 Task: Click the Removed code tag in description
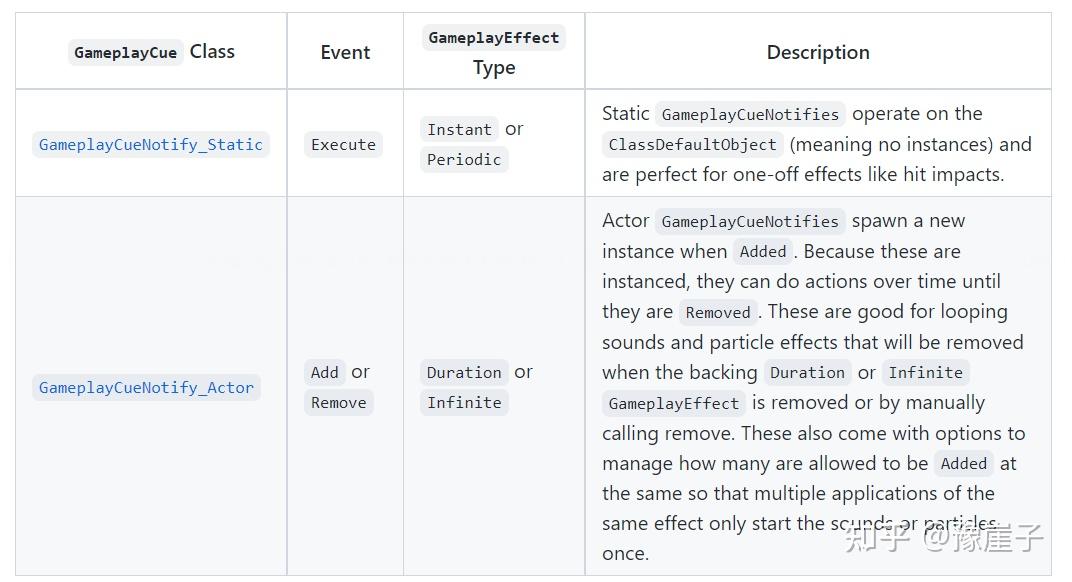click(718, 313)
